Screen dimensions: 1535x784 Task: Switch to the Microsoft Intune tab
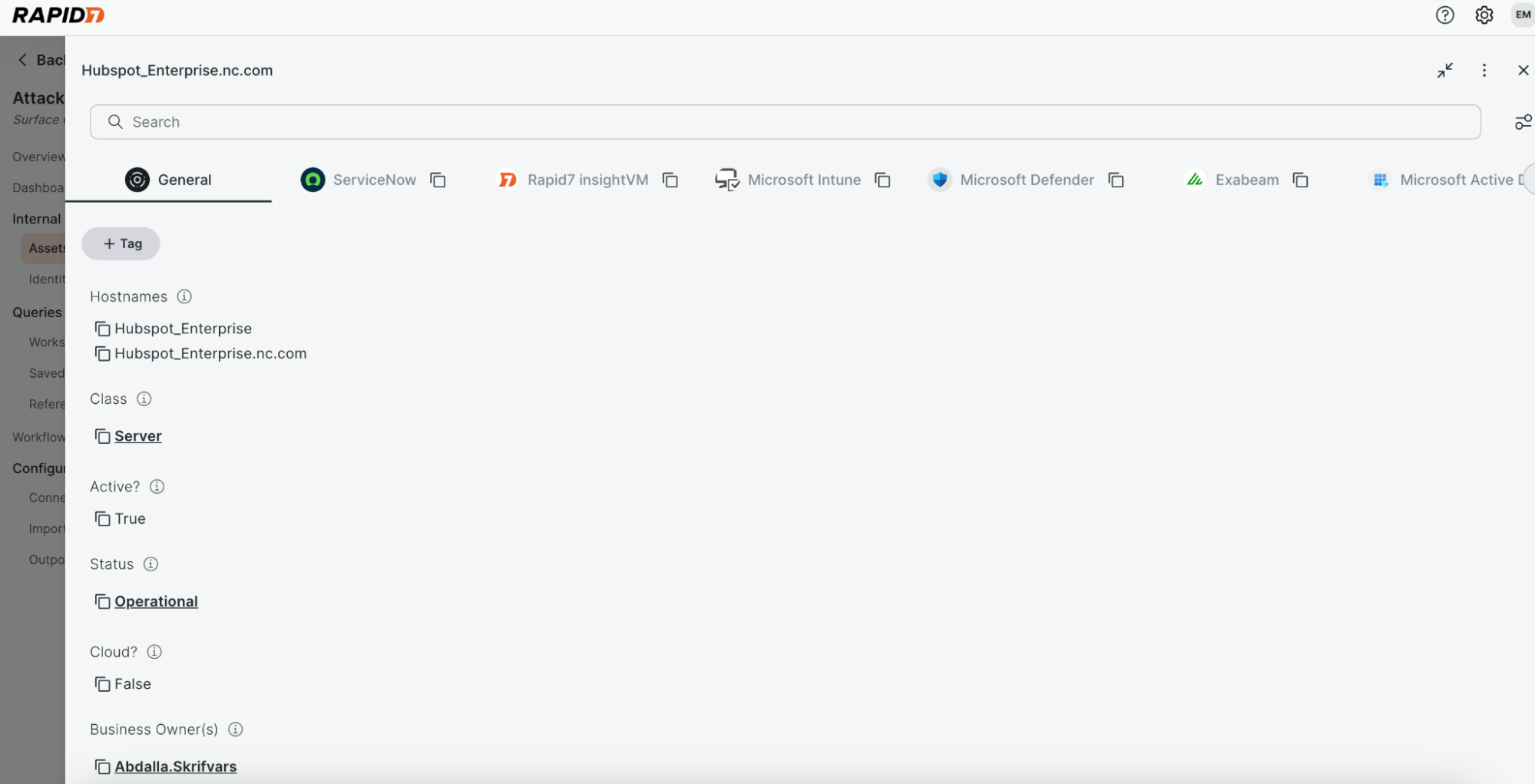(803, 180)
